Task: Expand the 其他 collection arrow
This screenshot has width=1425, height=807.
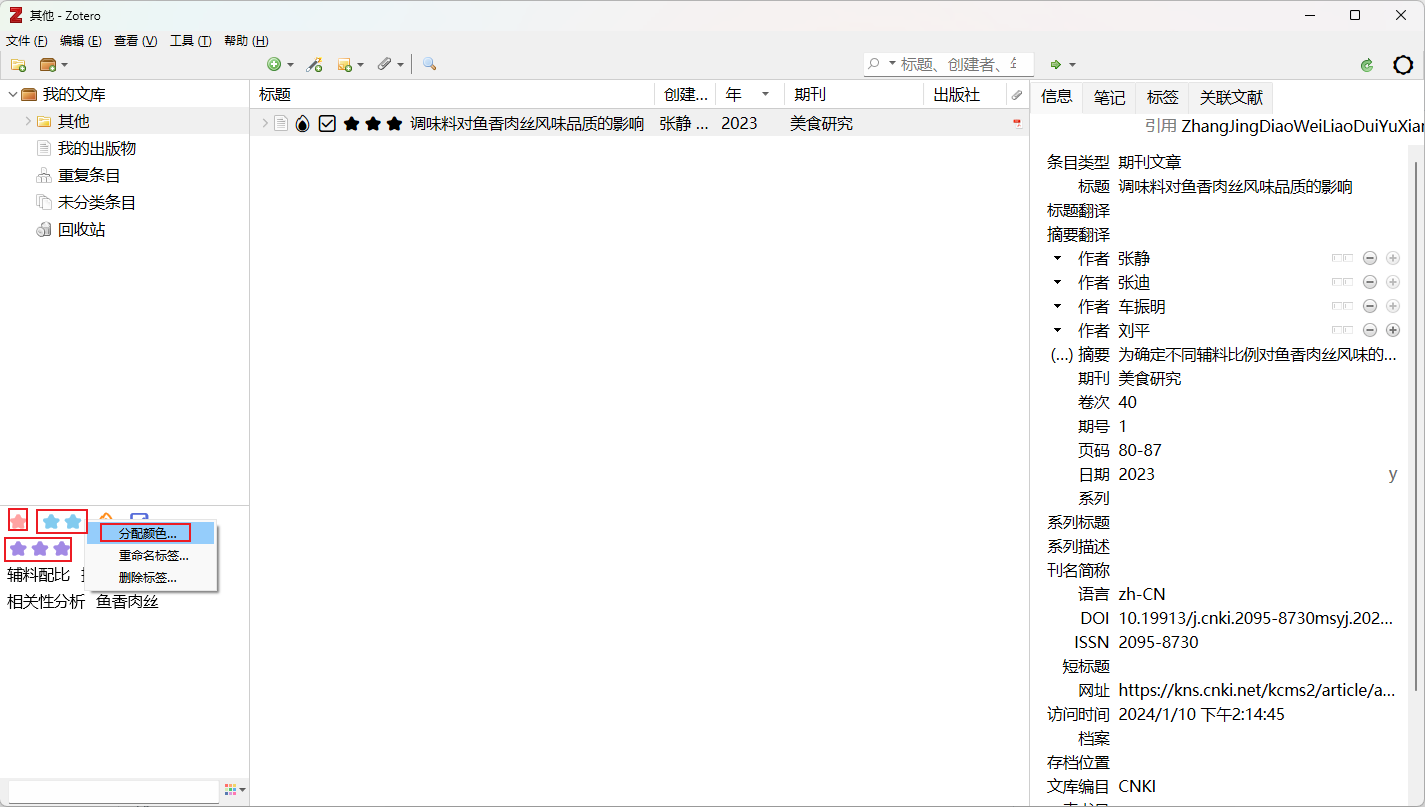Action: [x=28, y=122]
